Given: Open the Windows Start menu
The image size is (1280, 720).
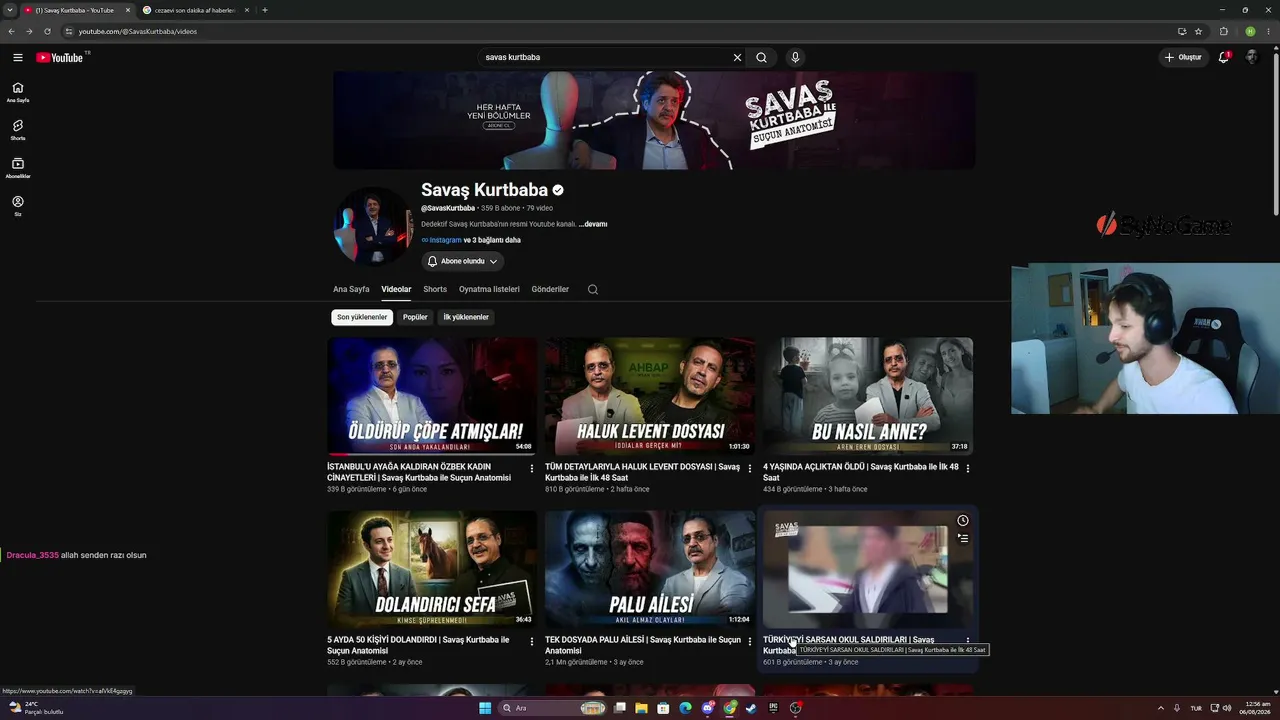Looking at the screenshot, I should point(485,708).
